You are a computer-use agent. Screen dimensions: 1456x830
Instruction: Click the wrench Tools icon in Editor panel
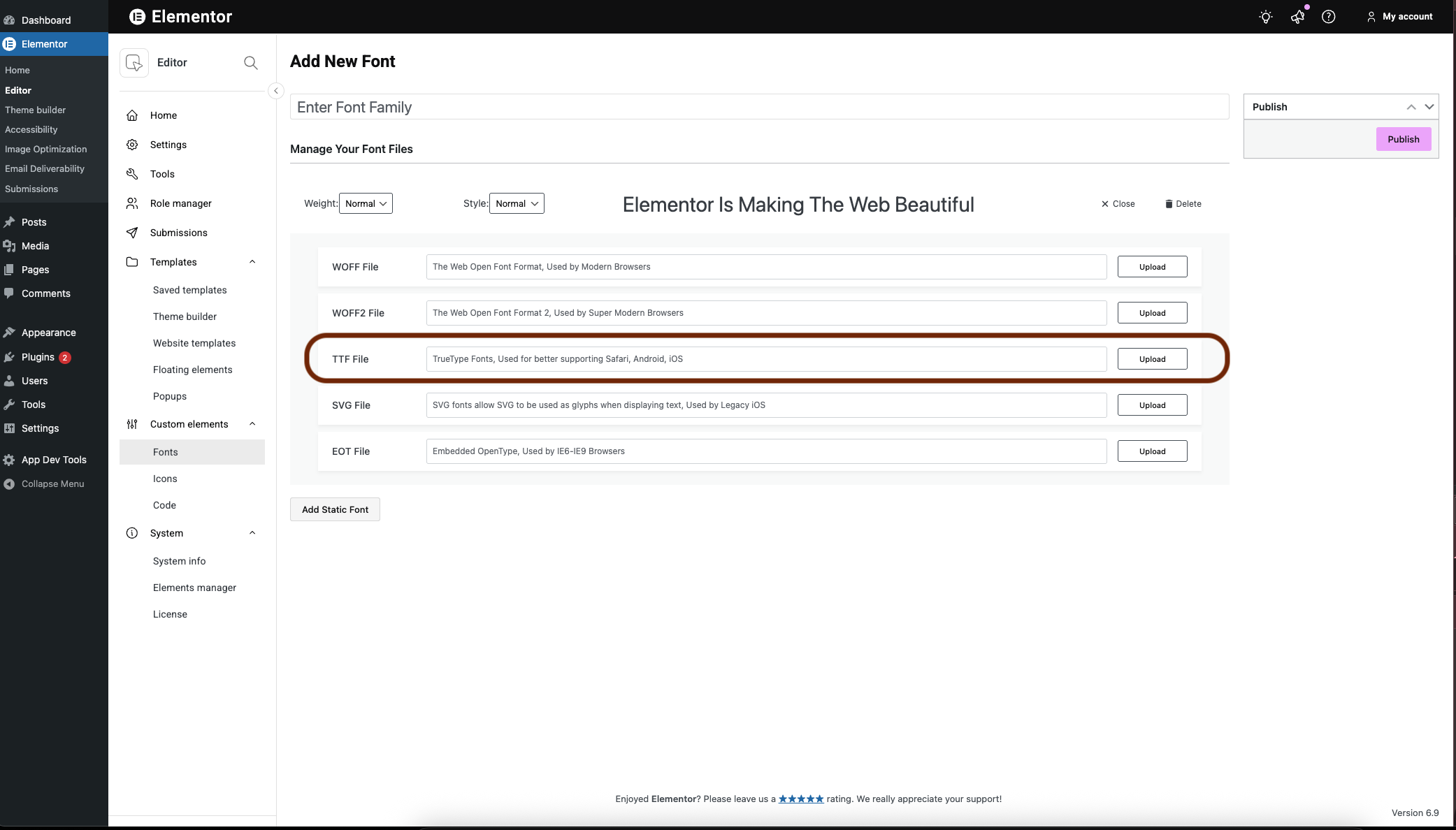[132, 174]
